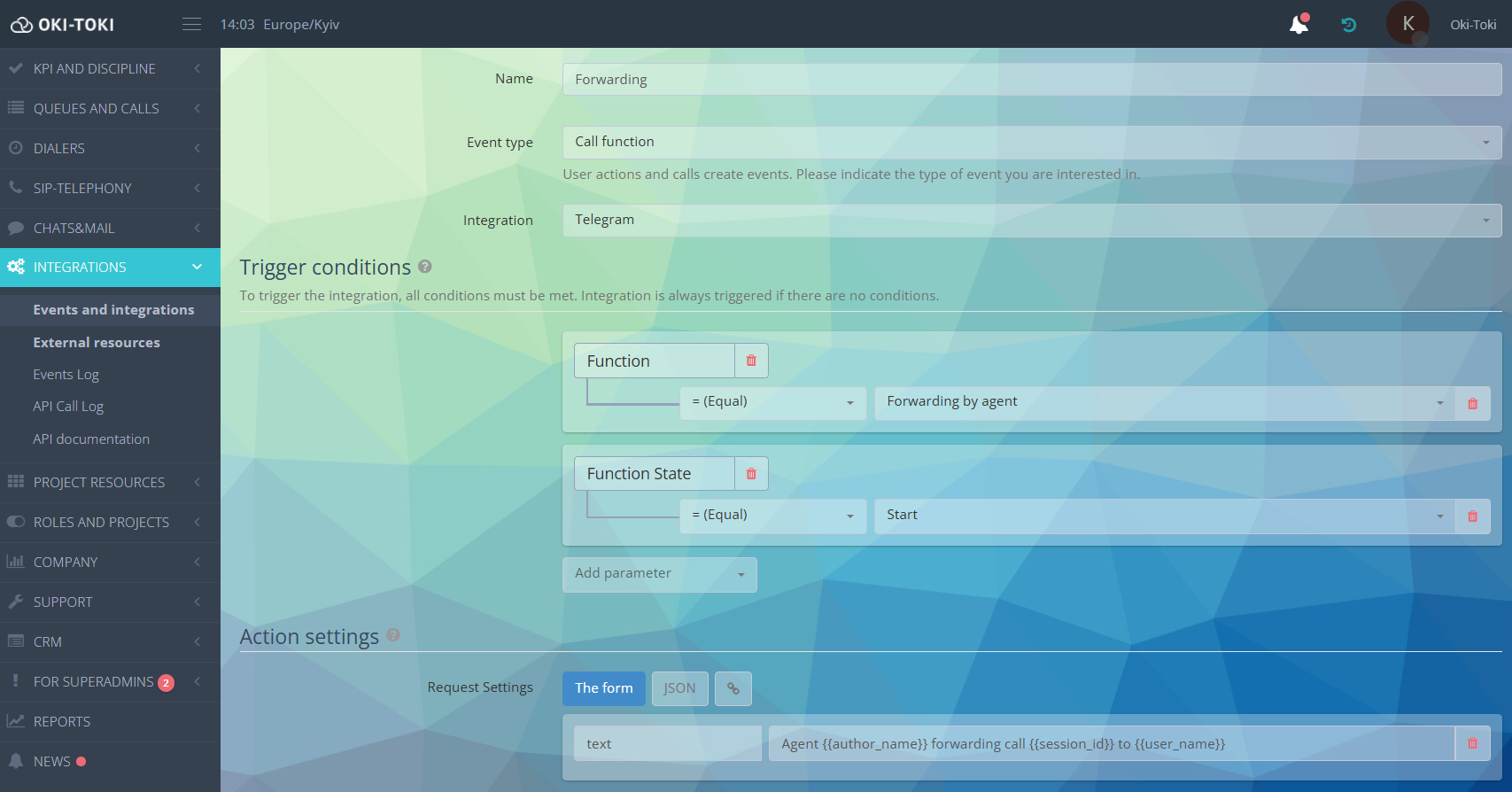
Task: Delete the Function State condition block
Action: click(751, 474)
